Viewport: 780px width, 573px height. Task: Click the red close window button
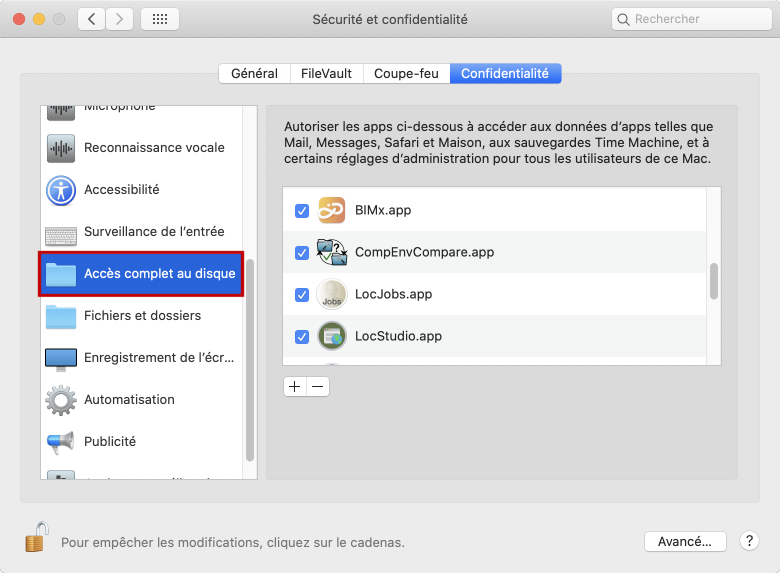click(19, 19)
